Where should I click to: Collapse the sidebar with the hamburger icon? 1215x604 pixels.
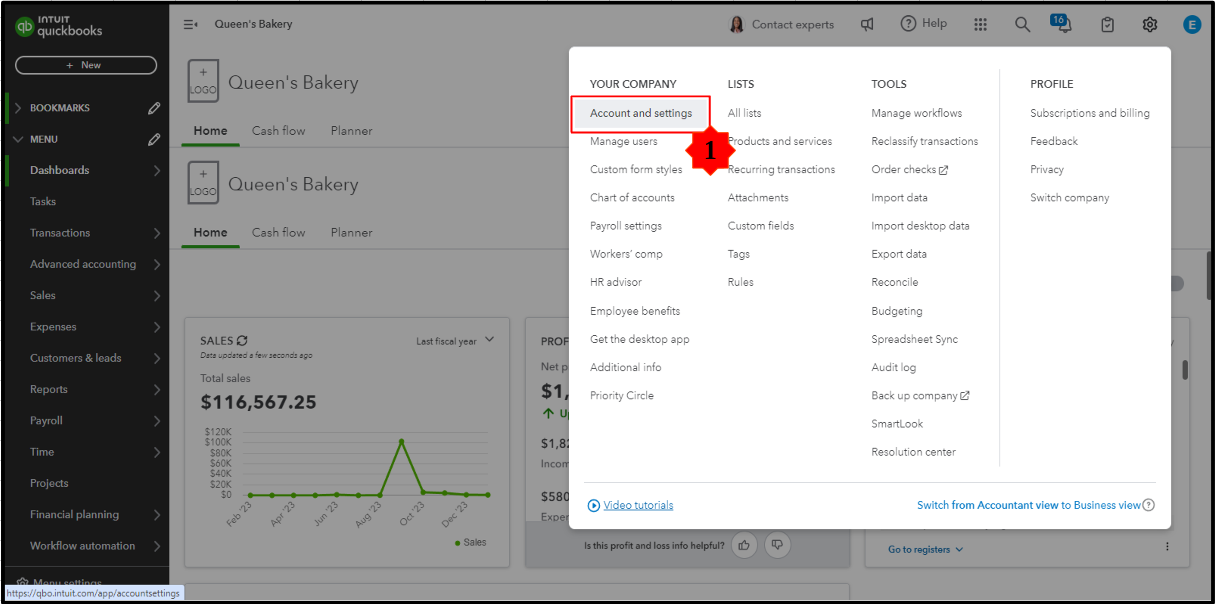[x=190, y=24]
